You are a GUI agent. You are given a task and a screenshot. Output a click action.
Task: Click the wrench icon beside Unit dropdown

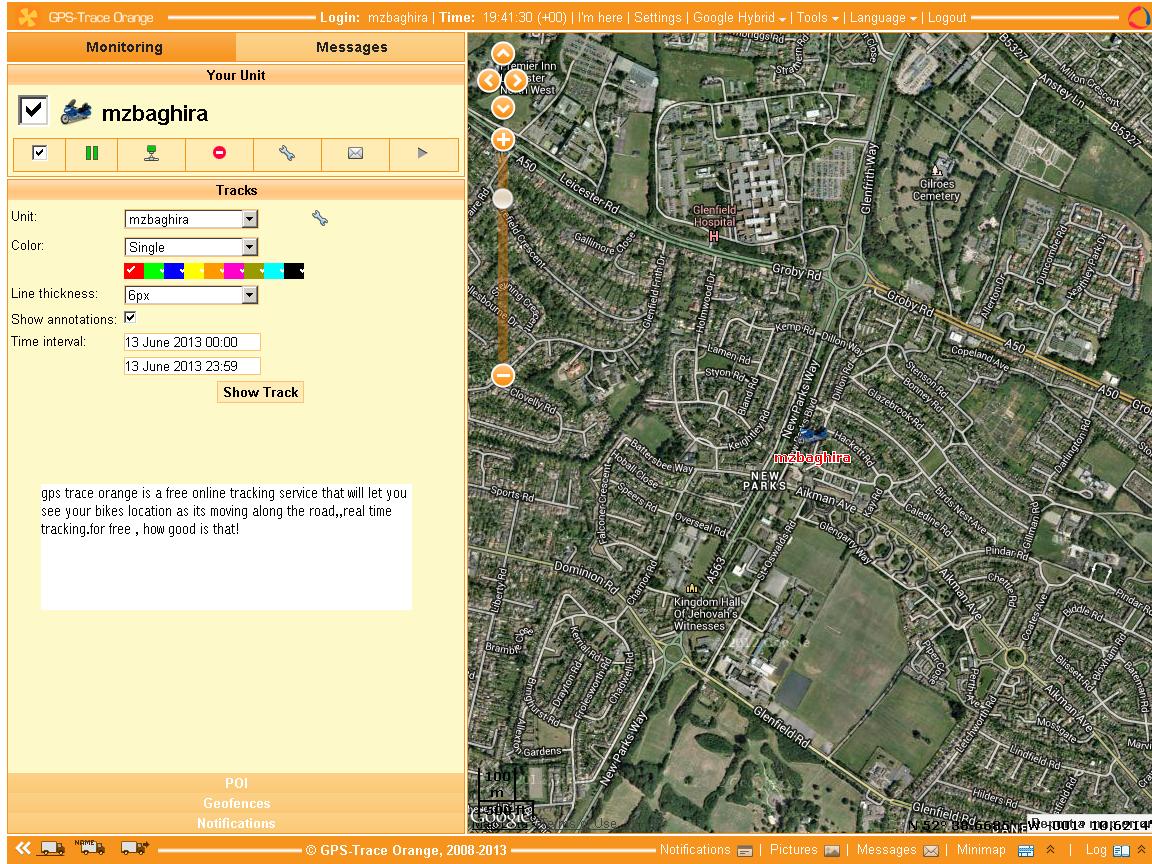(320, 217)
